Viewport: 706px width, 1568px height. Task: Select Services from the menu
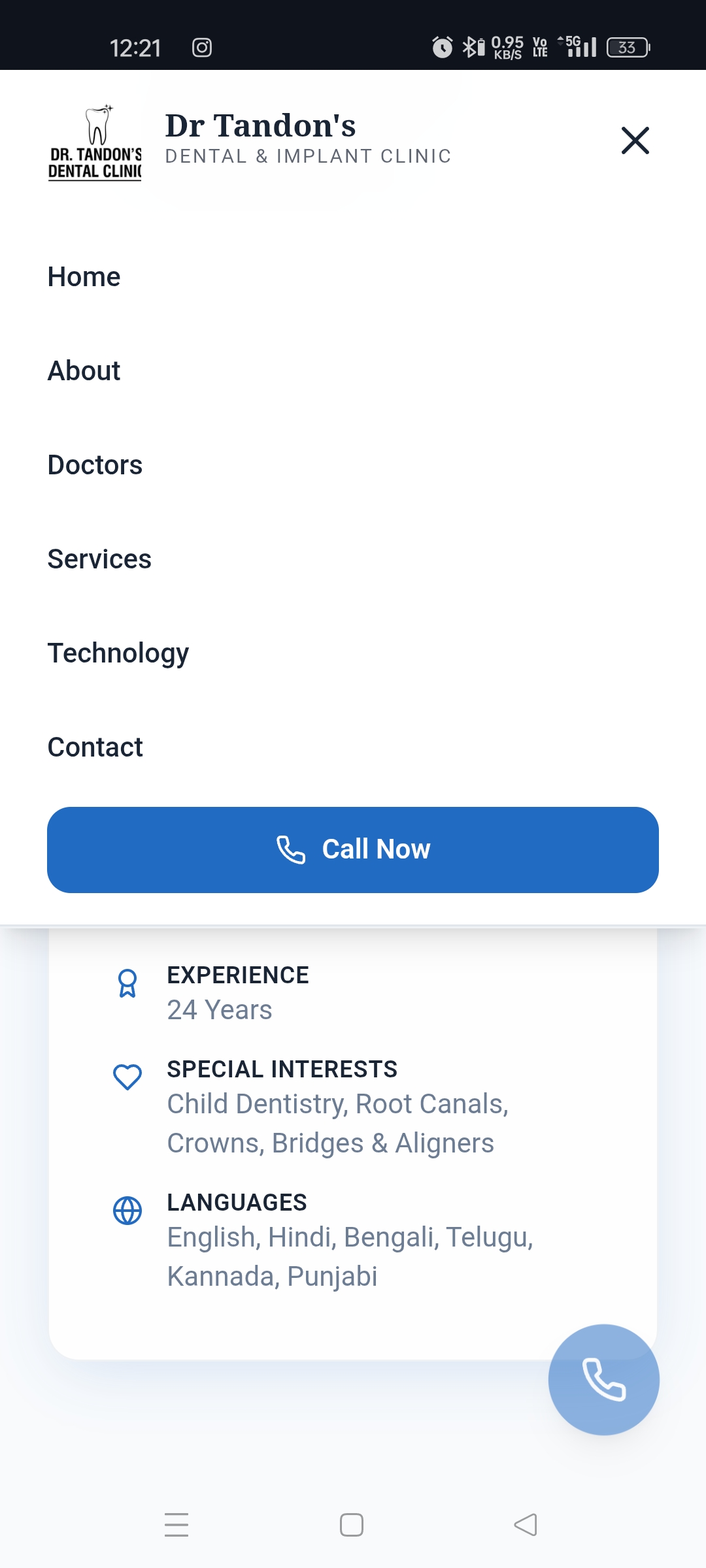pos(99,559)
